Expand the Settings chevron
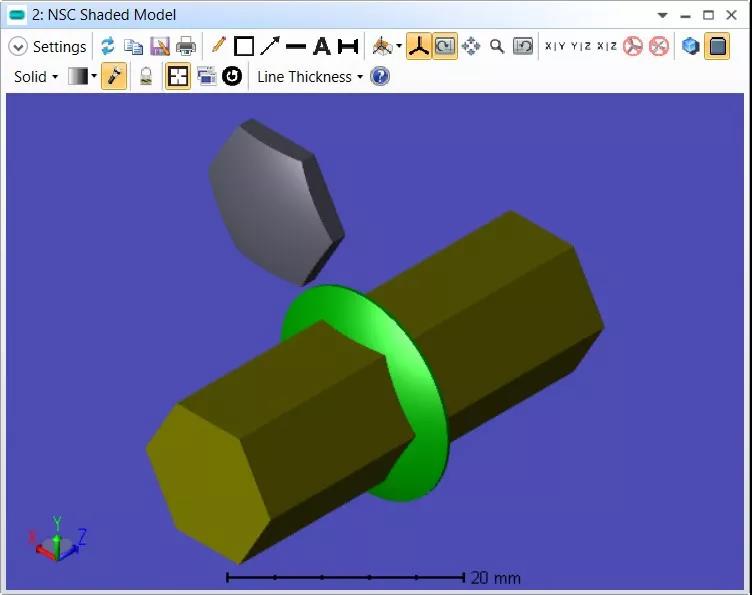Screen dimensions: 752x595 [18, 47]
